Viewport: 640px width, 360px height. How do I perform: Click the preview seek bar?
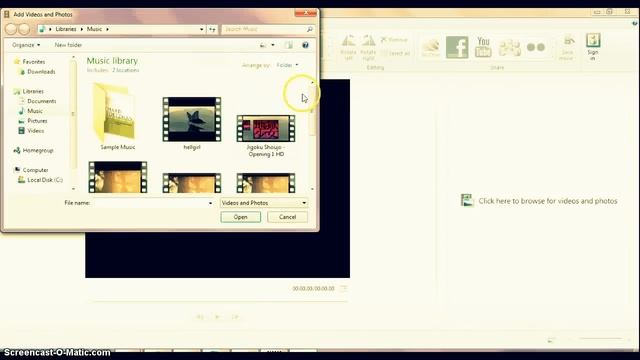[220, 302]
